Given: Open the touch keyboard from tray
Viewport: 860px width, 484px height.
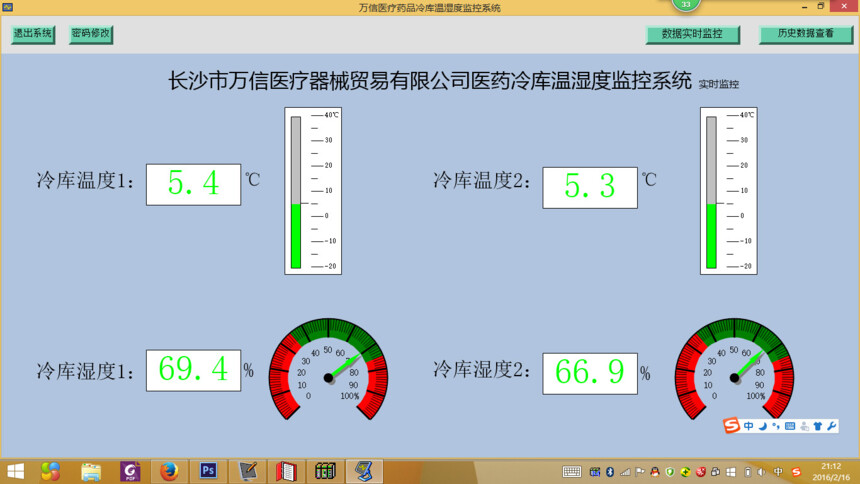Looking at the screenshot, I should (x=572, y=472).
